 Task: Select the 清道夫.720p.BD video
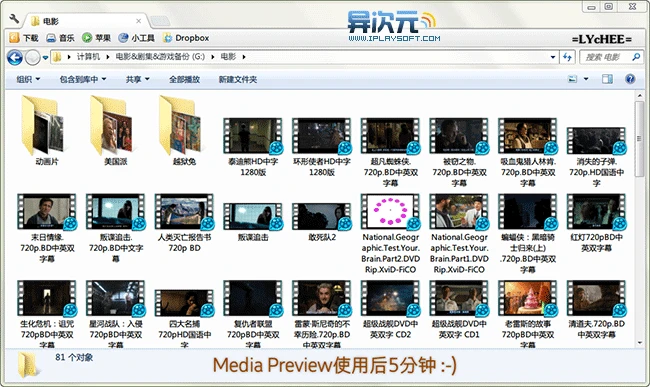597,310
